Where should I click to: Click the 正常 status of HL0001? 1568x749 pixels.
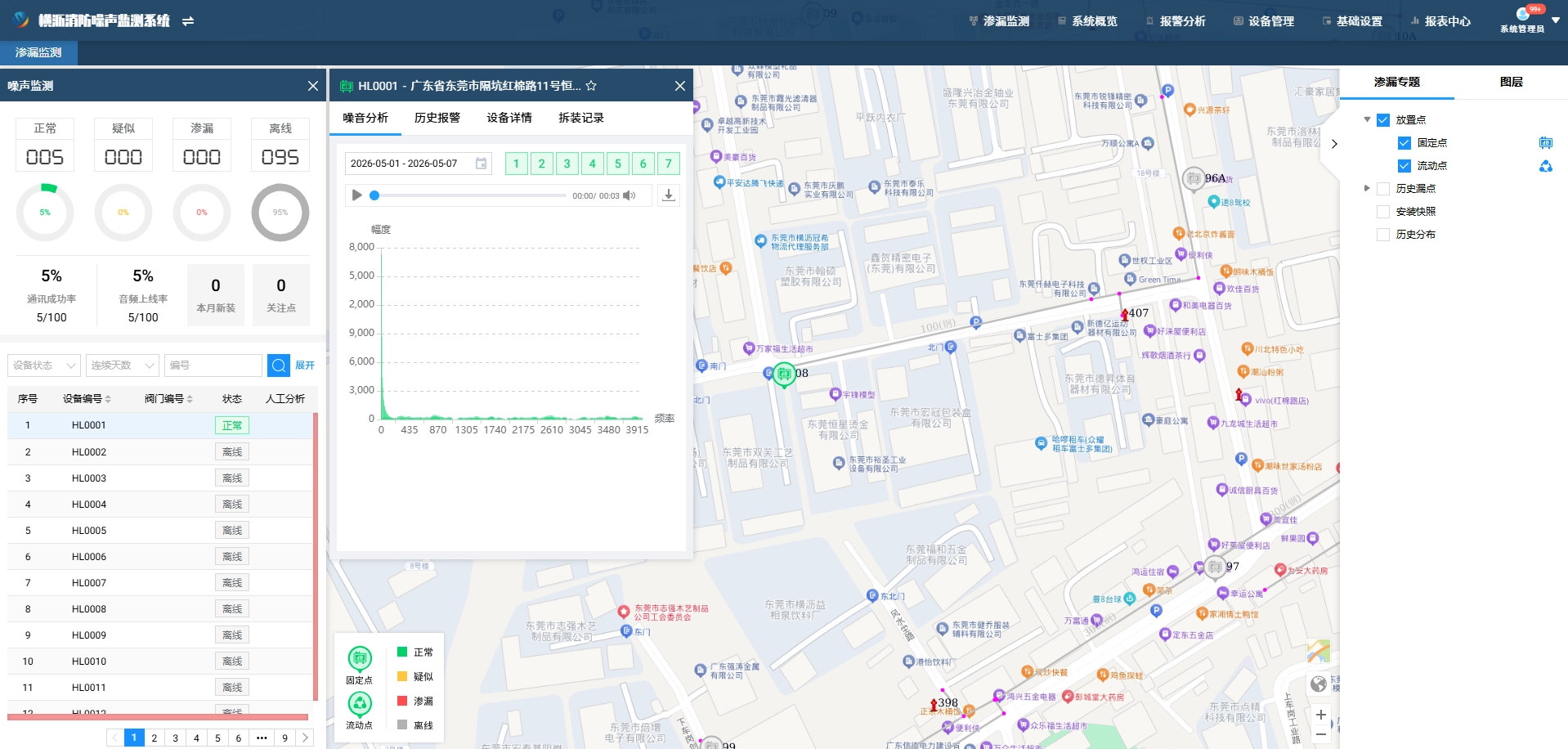click(x=232, y=425)
